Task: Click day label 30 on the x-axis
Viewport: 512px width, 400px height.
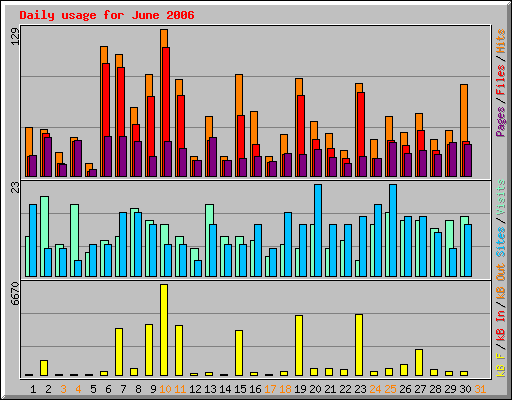Action: [x=465, y=389]
